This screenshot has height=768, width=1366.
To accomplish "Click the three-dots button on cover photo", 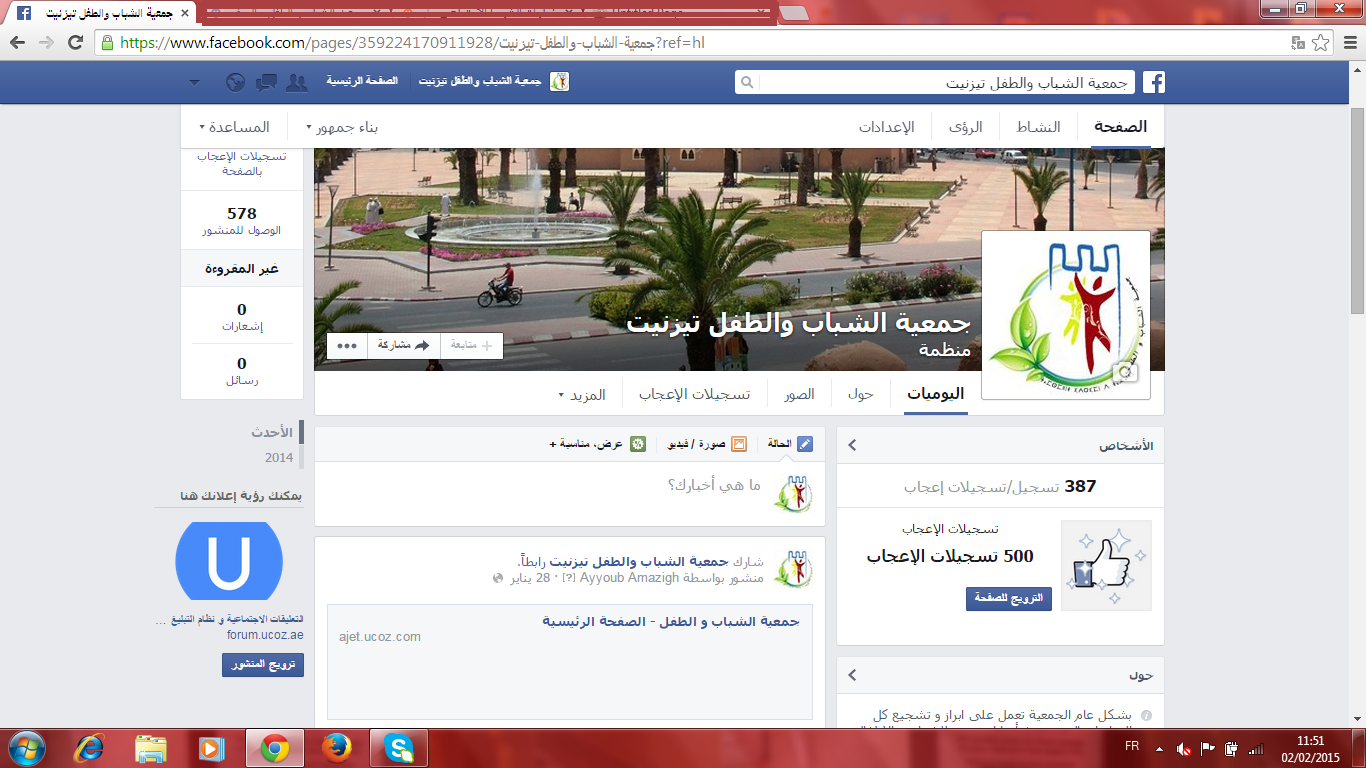I will point(347,345).
